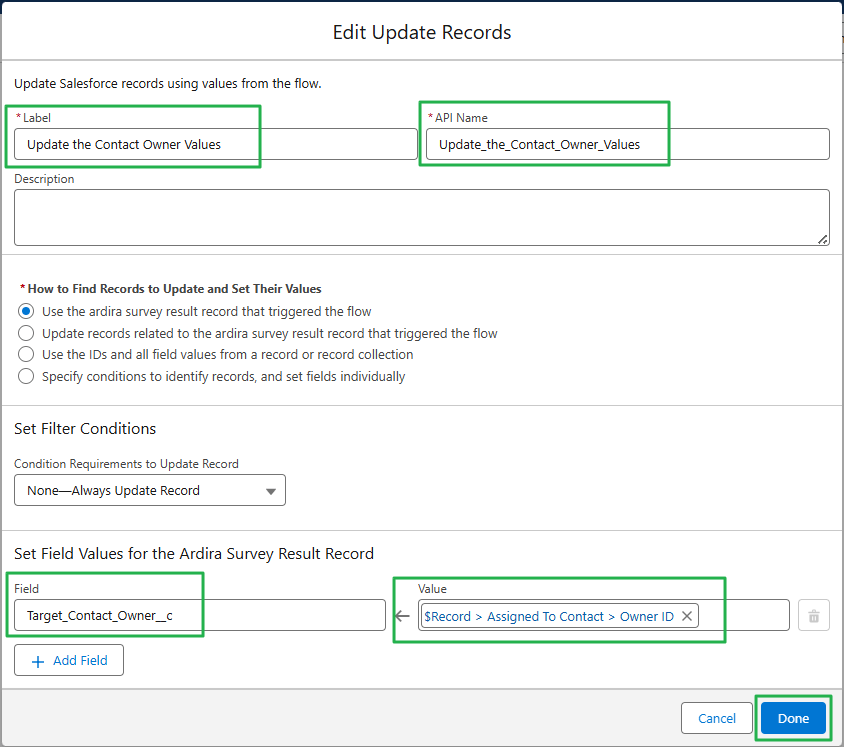Image resolution: width=844 pixels, height=747 pixels.
Task: Open Condition Requirements to Update Record dropdown
Action: (x=150, y=490)
